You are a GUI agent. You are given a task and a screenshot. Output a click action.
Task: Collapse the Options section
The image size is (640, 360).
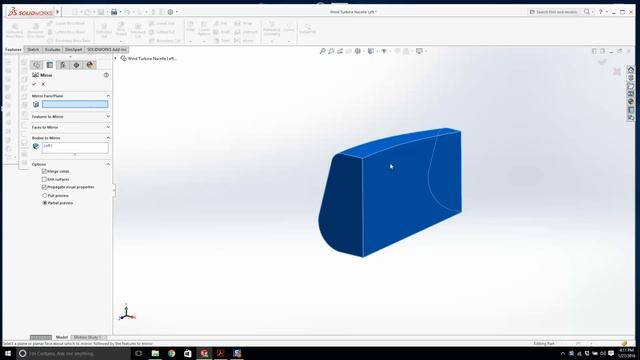pyautogui.click(x=108, y=164)
